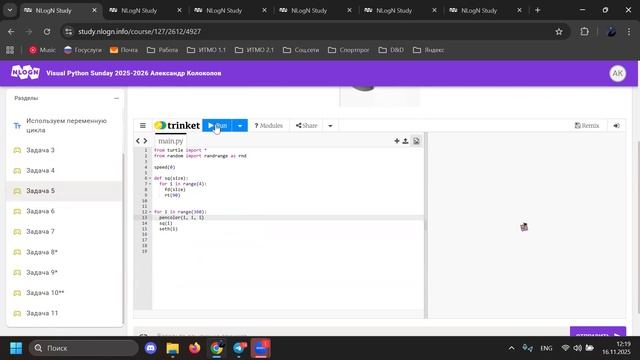The height and width of the screenshot is (360, 640).
Task: Select the main.py file tab
Action: click(171, 141)
